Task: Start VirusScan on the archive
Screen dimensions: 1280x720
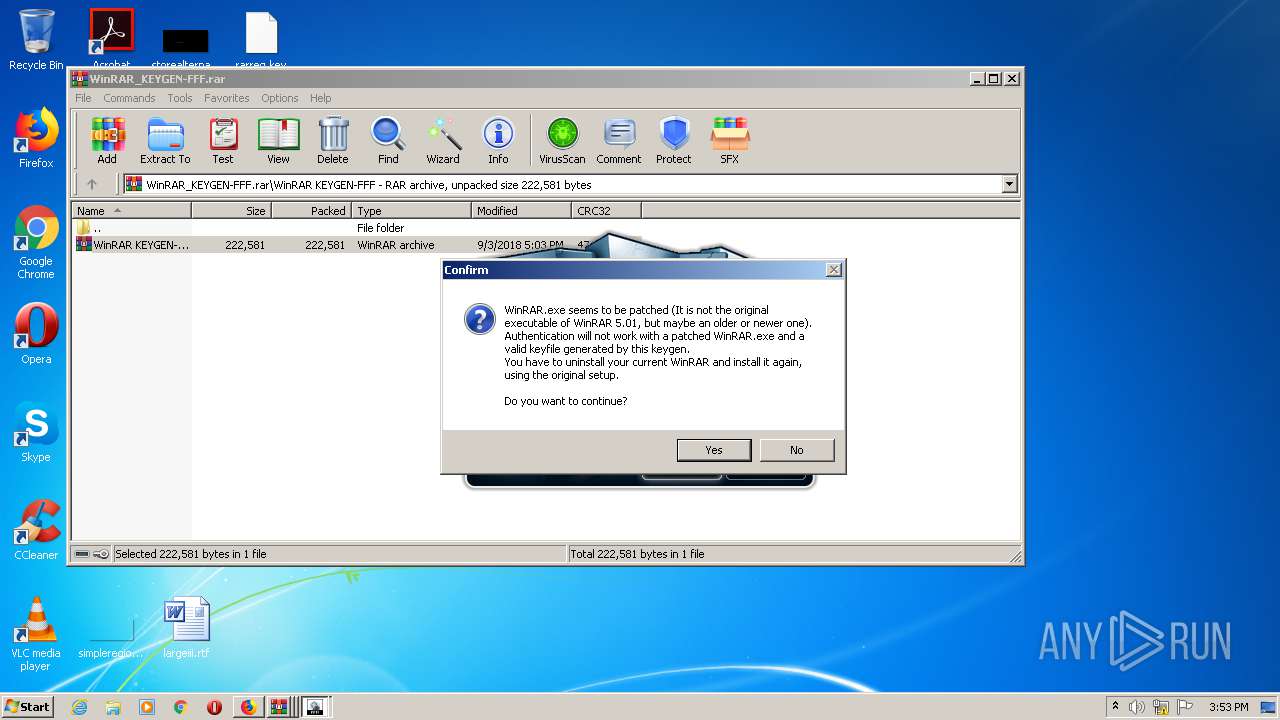Action: 562,140
